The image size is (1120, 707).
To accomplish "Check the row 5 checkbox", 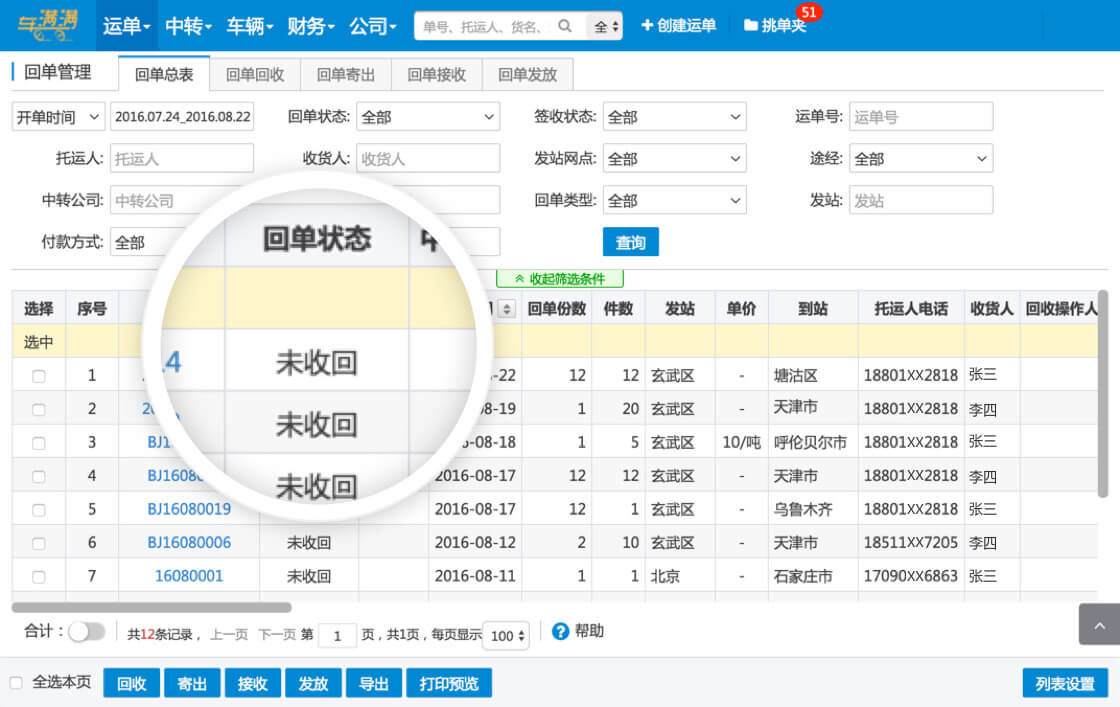I will pyautogui.click(x=39, y=510).
